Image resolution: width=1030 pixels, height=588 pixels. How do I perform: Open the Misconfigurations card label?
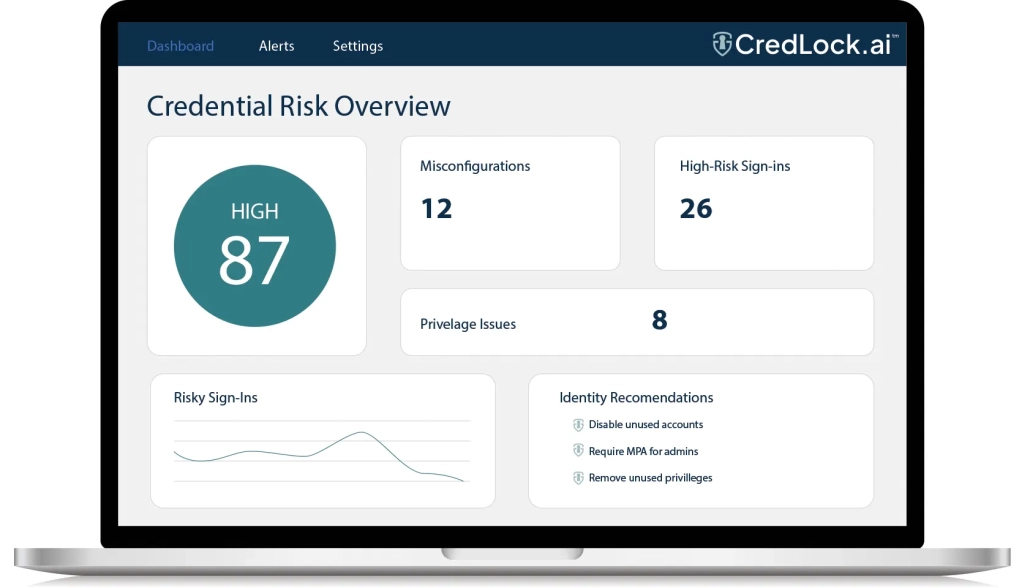[475, 166]
